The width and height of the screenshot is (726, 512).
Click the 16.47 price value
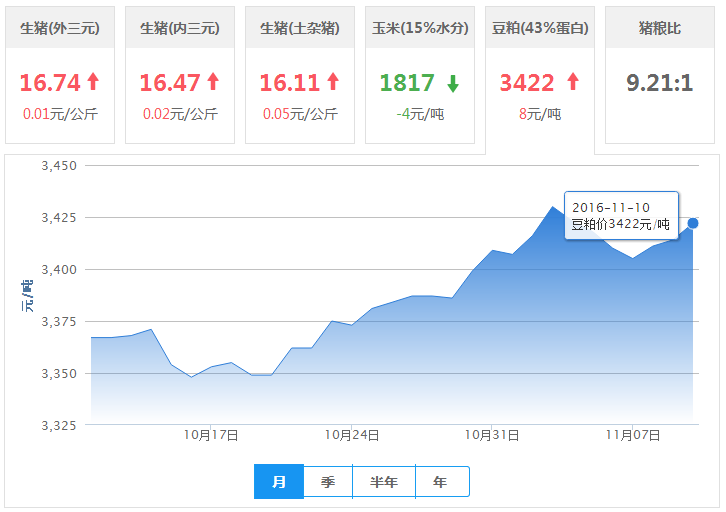[x=170, y=83]
